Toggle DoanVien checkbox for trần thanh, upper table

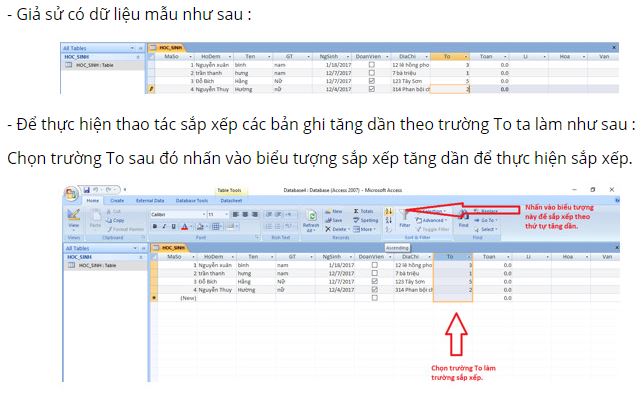point(372,73)
